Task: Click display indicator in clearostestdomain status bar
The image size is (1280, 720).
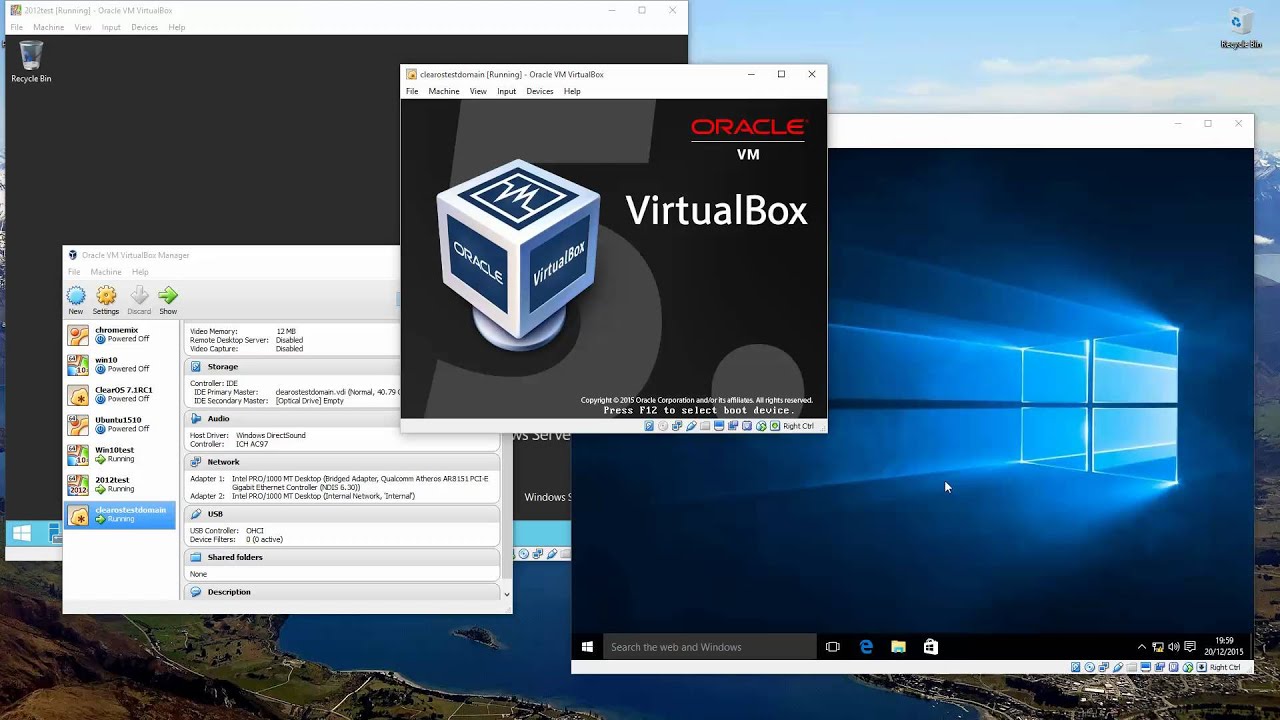Action: click(x=719, y=426)
